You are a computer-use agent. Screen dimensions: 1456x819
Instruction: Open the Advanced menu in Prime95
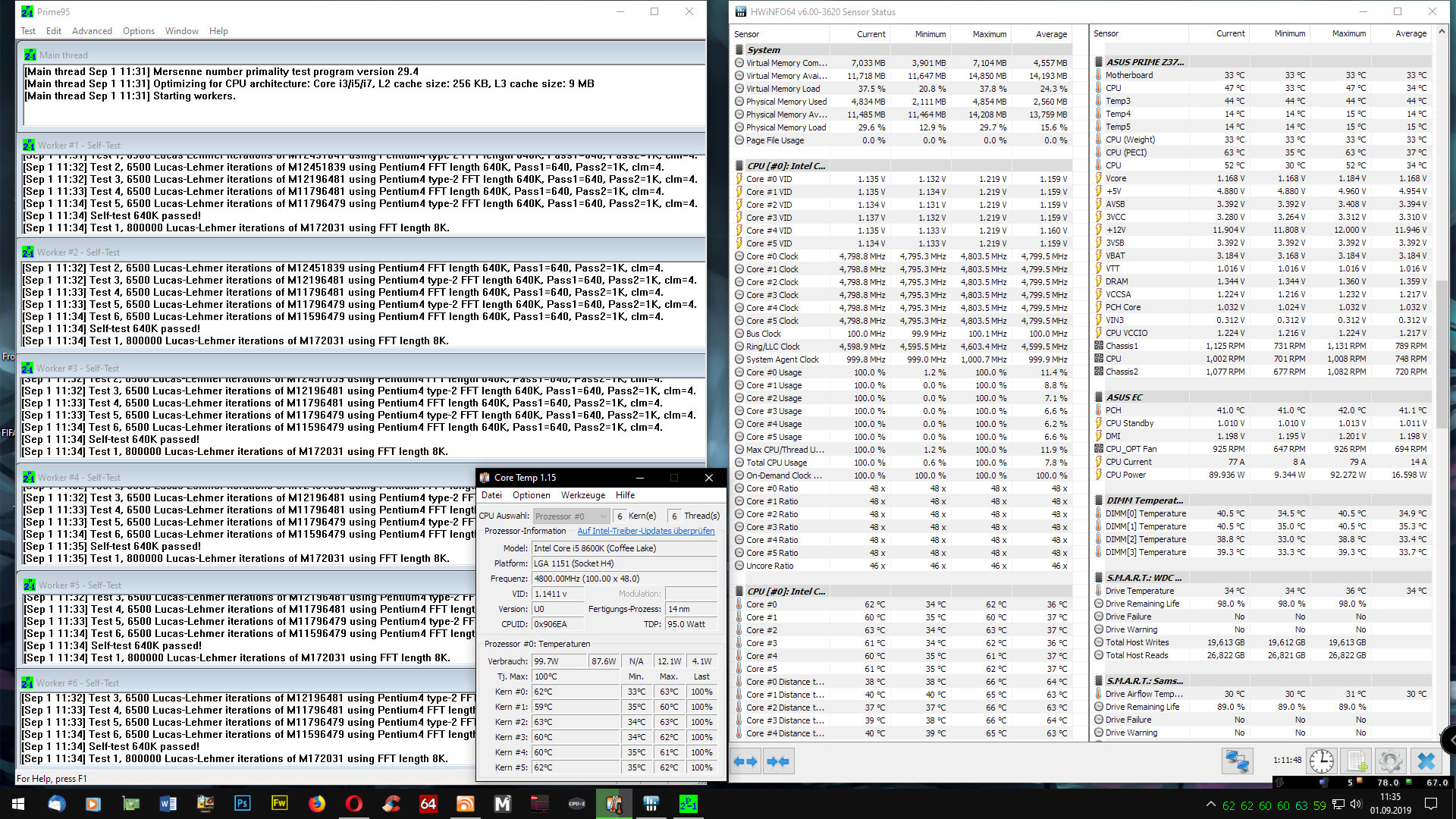(92, 31)
